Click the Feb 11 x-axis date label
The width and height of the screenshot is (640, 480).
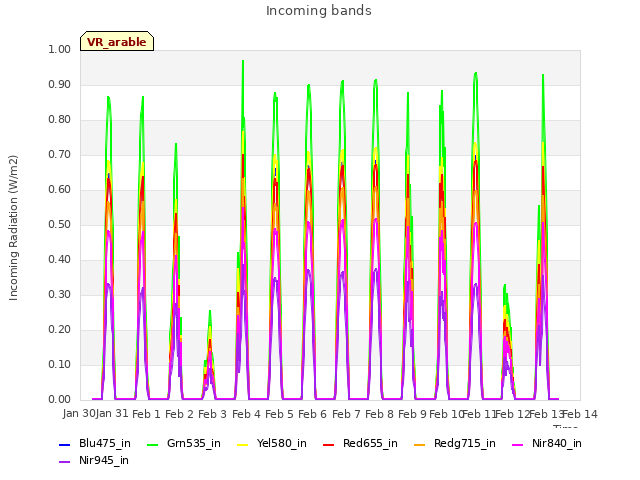(479, 414)
